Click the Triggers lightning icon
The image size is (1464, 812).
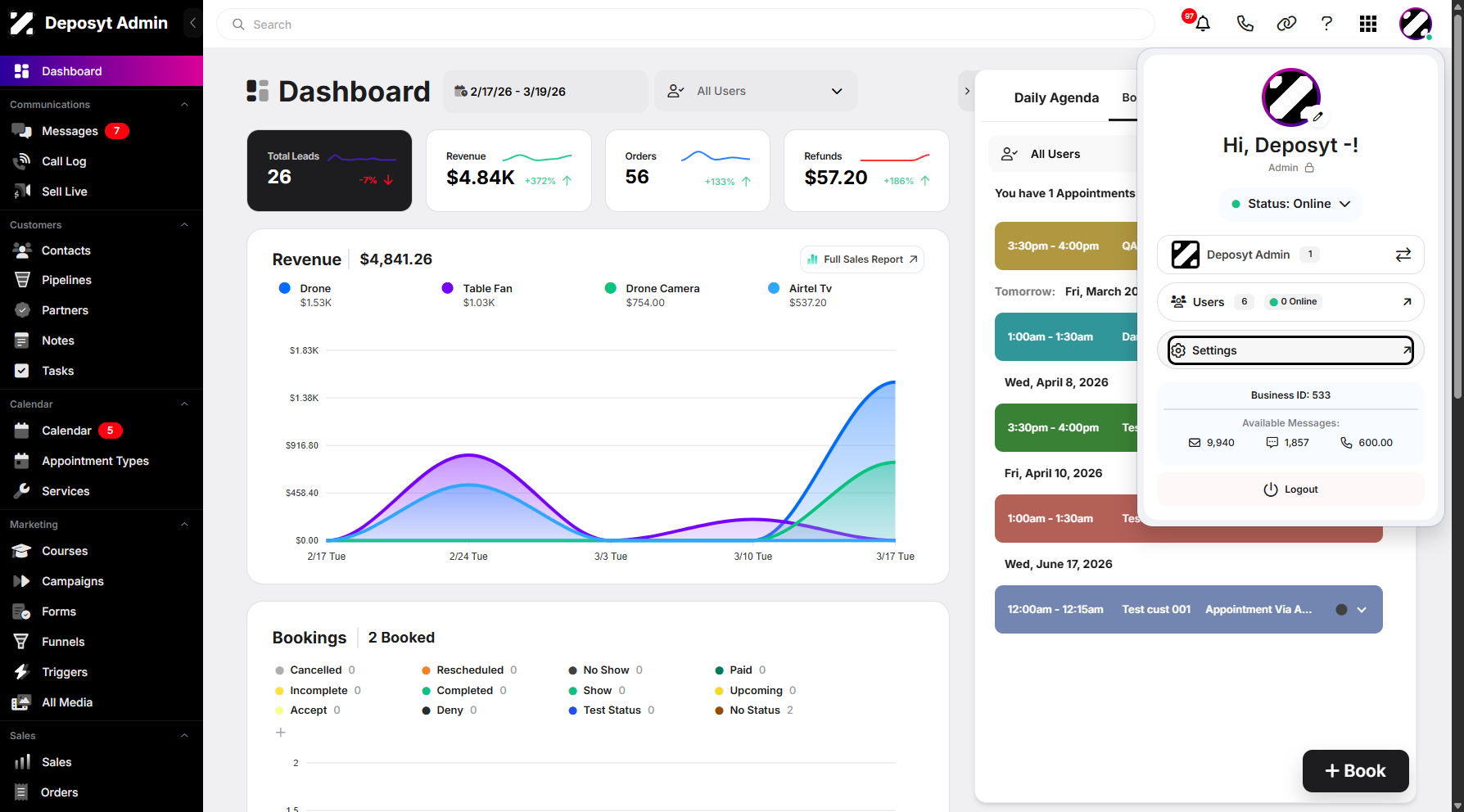tap(22, 672)
